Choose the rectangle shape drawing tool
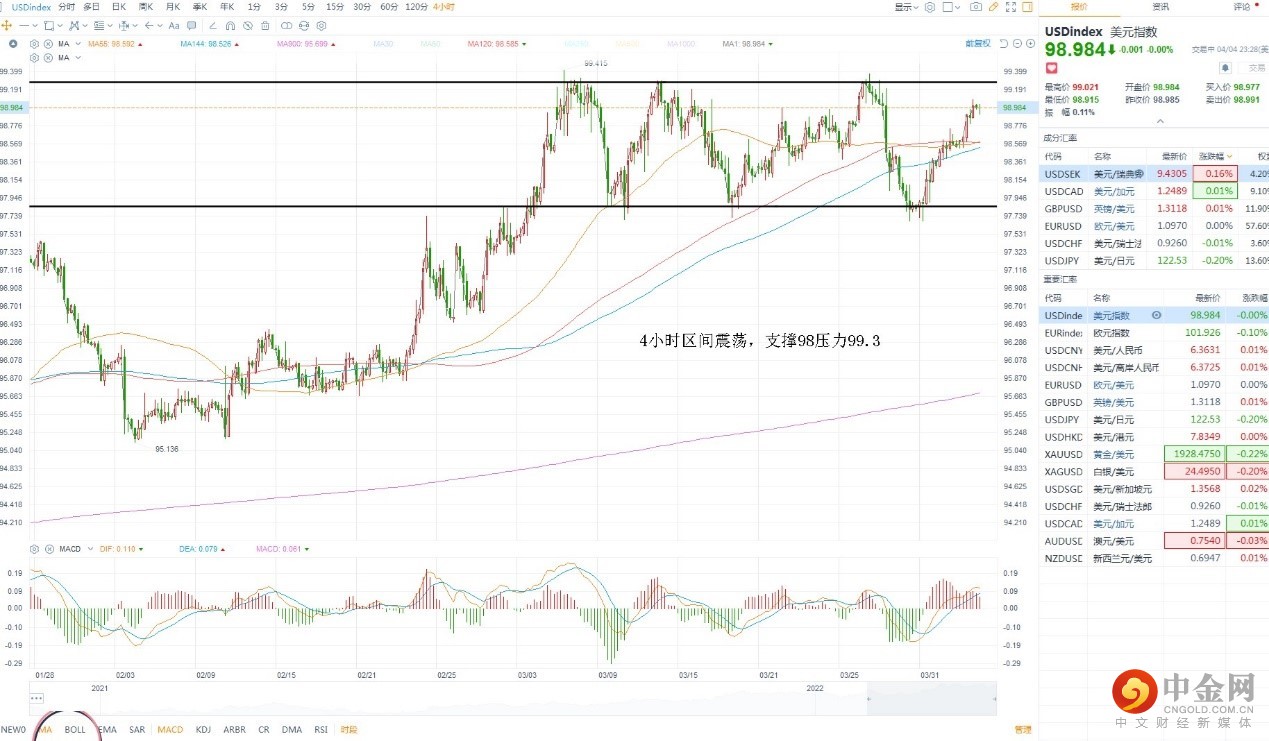 (x=49, y=26)
